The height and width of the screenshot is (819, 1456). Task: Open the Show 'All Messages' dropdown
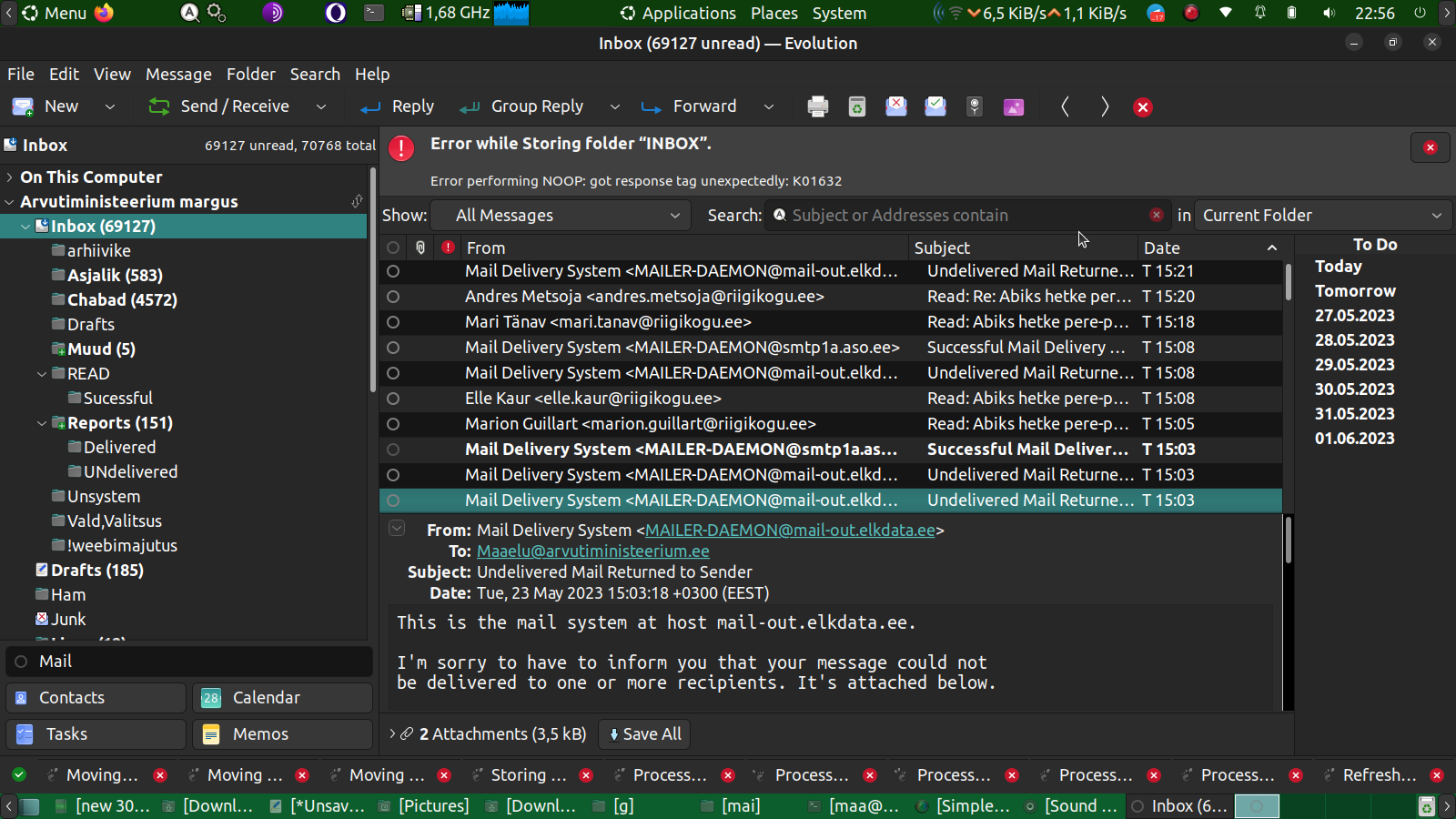pos(567,216)
